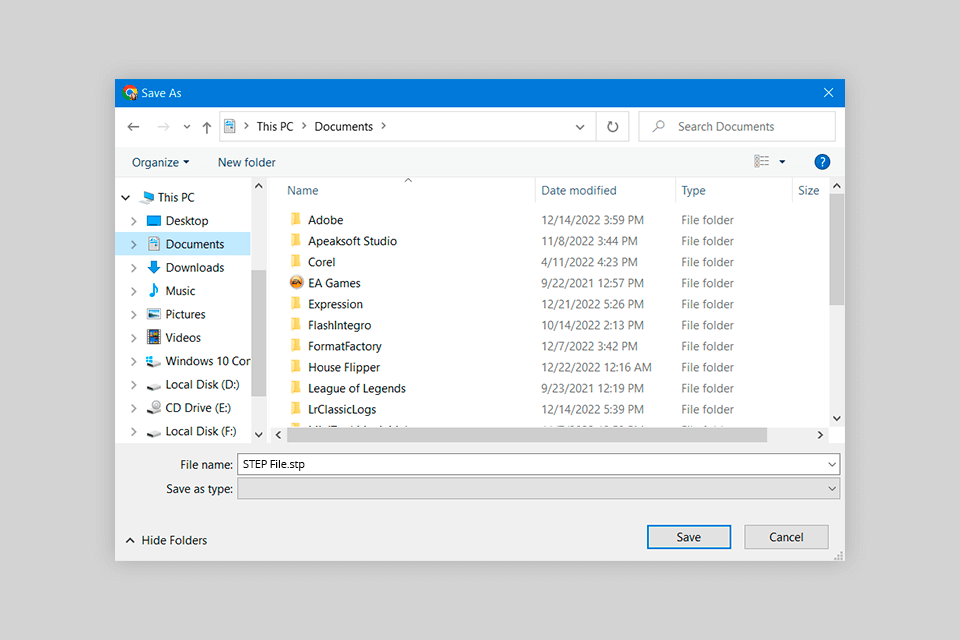This screenshot has height=640, width=960.
Task: Select Local Disk (F:) in tree
Action: tap(201, 431)
